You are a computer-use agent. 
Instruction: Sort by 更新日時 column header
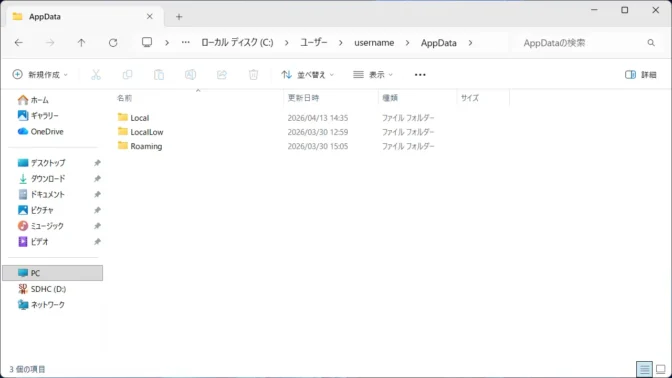330,98
